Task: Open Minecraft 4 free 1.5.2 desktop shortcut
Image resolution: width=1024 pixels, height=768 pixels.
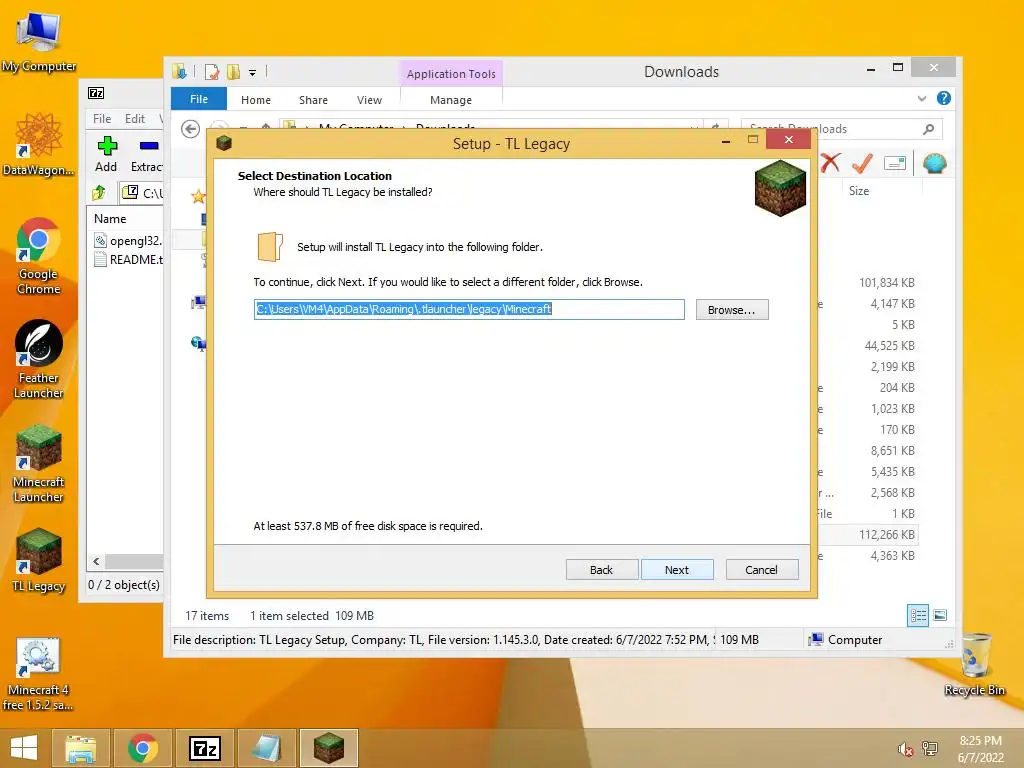Action: click(38, 674)
